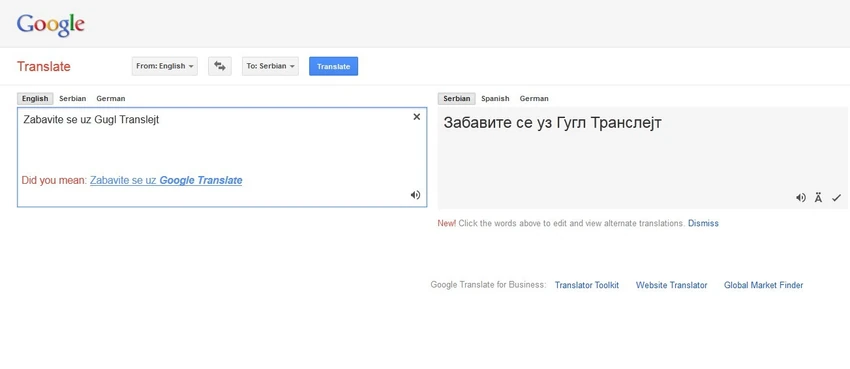This screenshot has width=850, height=369.
Task: Open the Translator Toolkit link
Action: (587, 285)
